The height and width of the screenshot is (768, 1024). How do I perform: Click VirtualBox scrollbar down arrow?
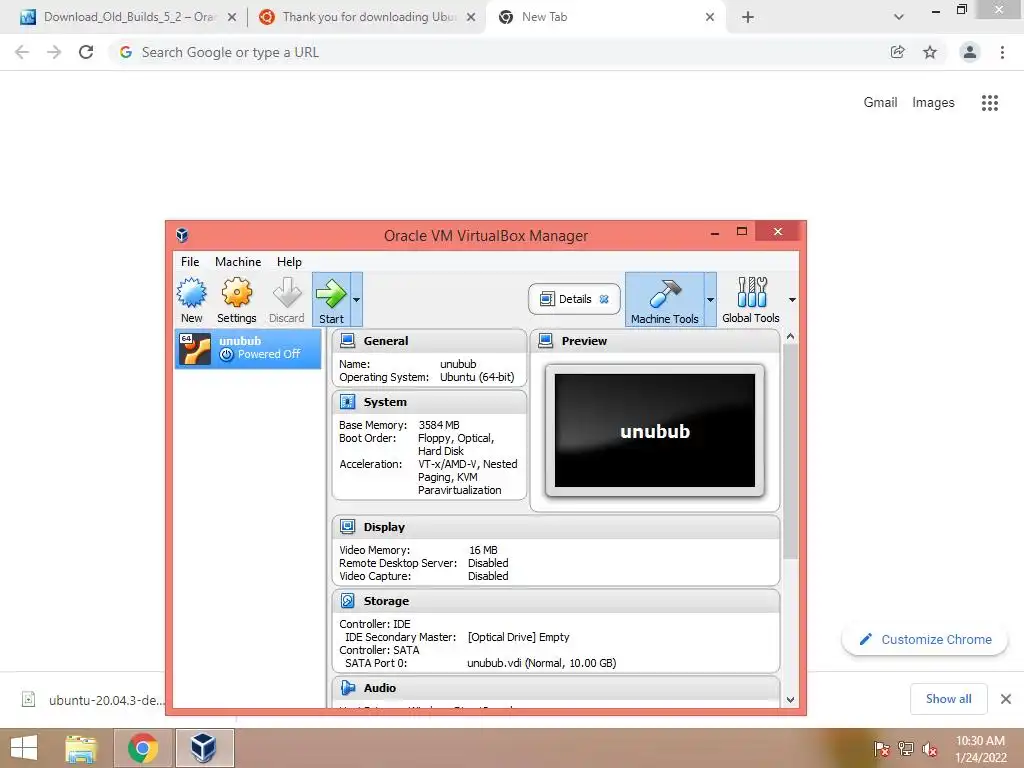tap(790, 699)
